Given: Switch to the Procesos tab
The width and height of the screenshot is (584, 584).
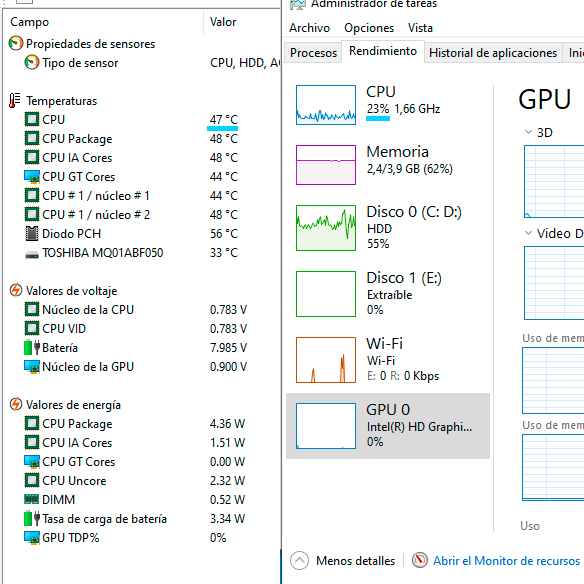Looking at the screenshot, I should click(x=313, y=53).
